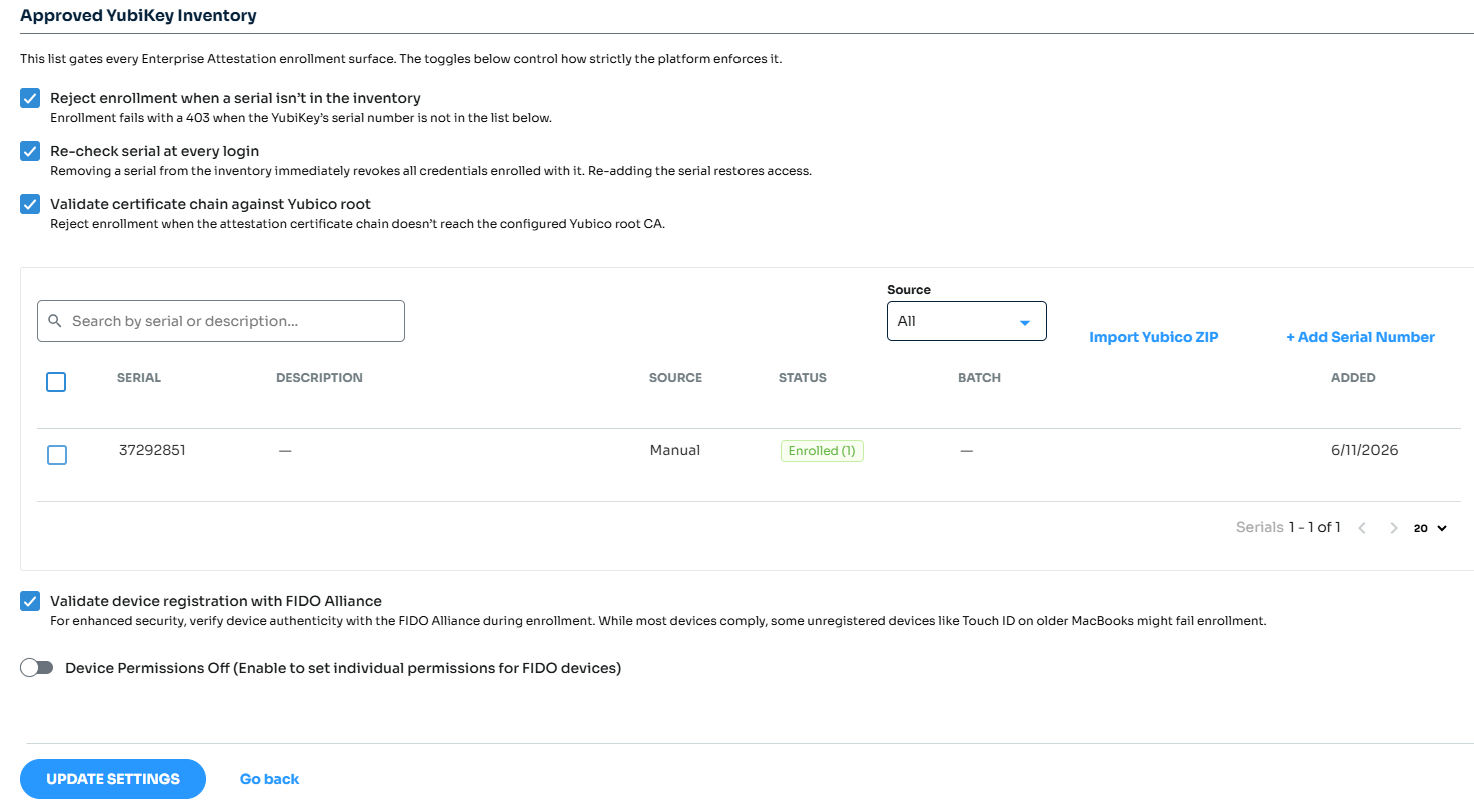This screenshot has width=1474, height=812.
Task: Go to previous page of serials
Action: (1362, 528)
